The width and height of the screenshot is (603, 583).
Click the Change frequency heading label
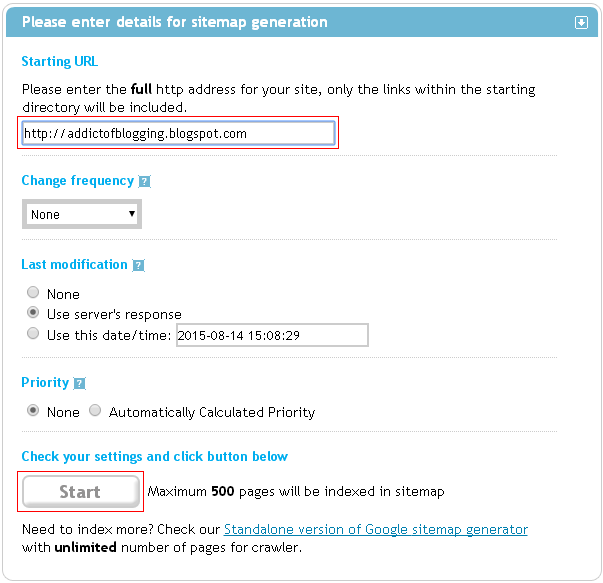click(x=77, y=181)
